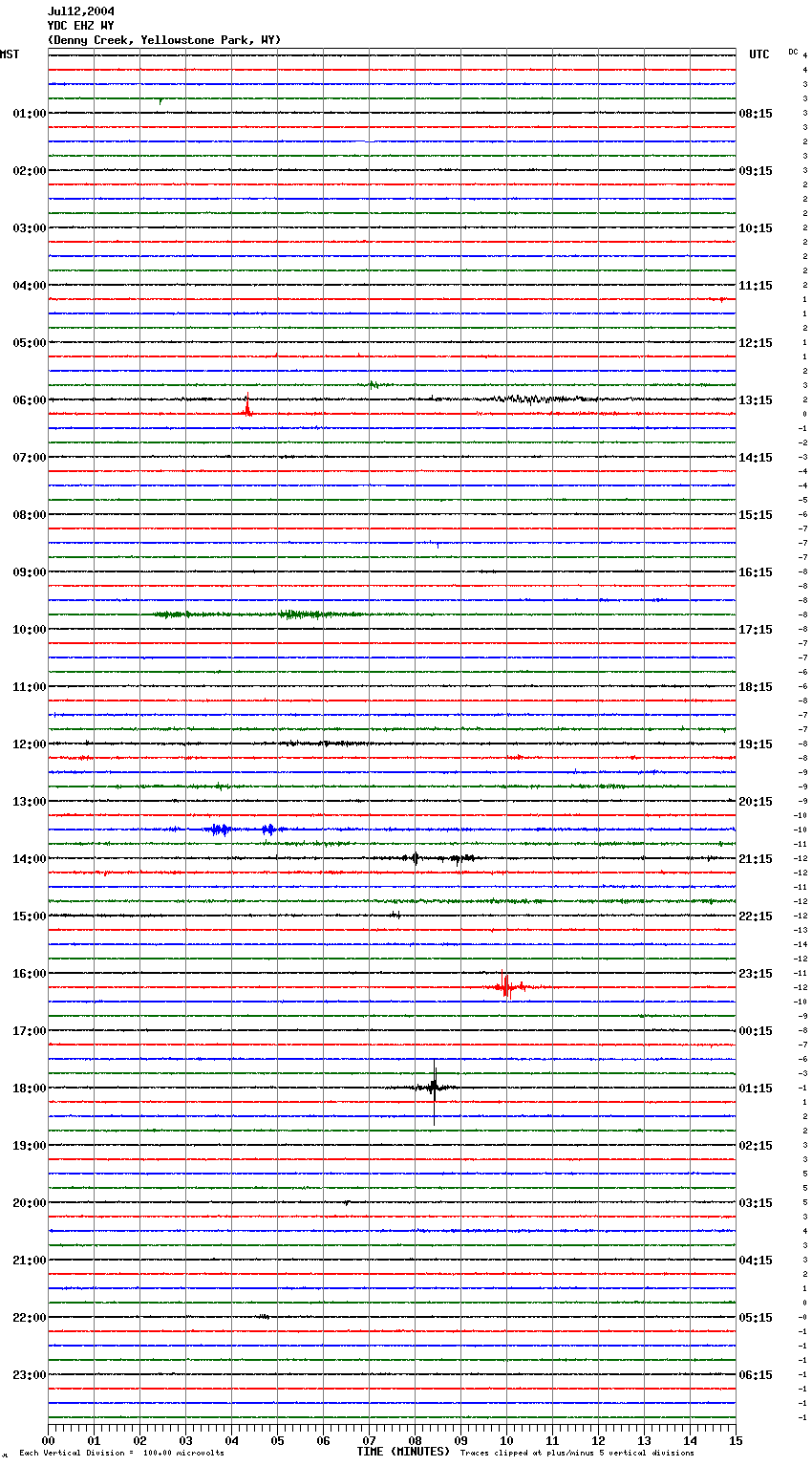
Task: Select the 13:00 MST time label
Action: pyautogui.click(x=30, y=802)
